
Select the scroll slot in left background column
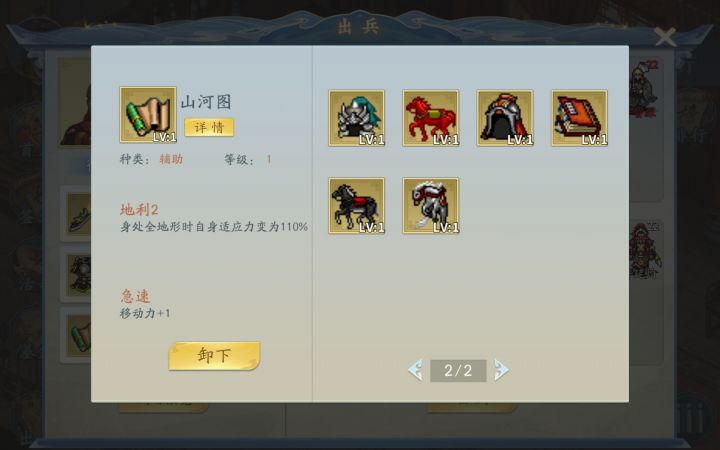click(x=76, y=335)
